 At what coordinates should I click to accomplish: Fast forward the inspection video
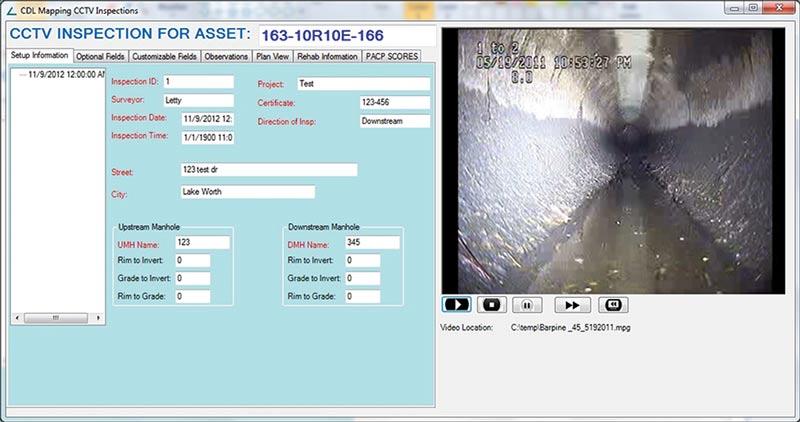571,304
